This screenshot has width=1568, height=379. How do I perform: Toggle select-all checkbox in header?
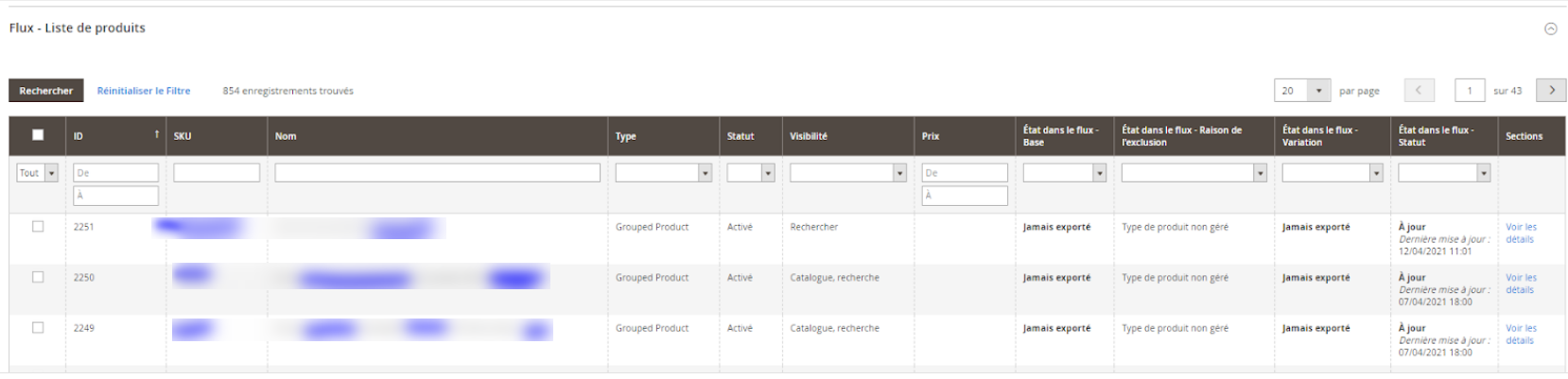[x=38, y=135]
